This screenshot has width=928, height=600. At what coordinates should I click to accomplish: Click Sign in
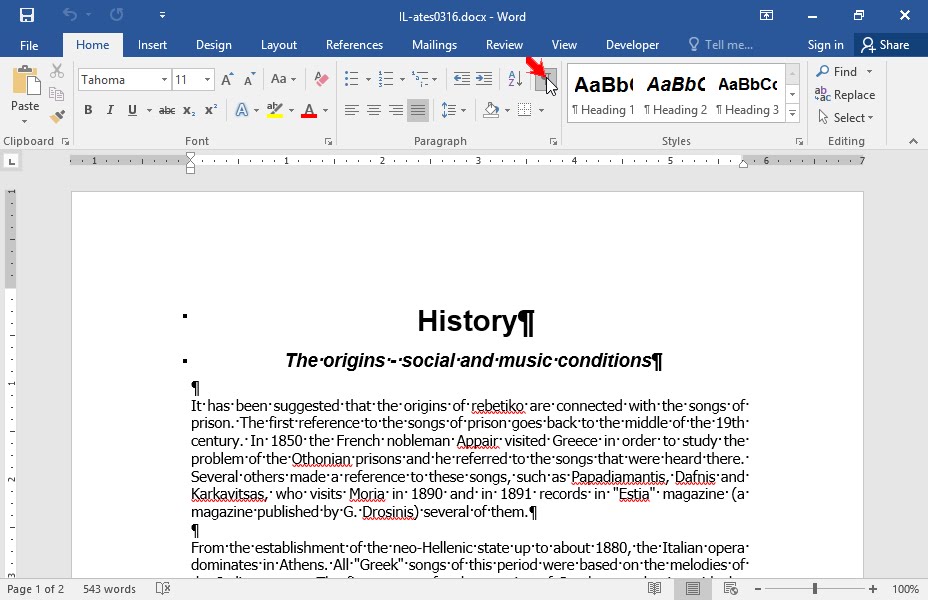(826, 45)
